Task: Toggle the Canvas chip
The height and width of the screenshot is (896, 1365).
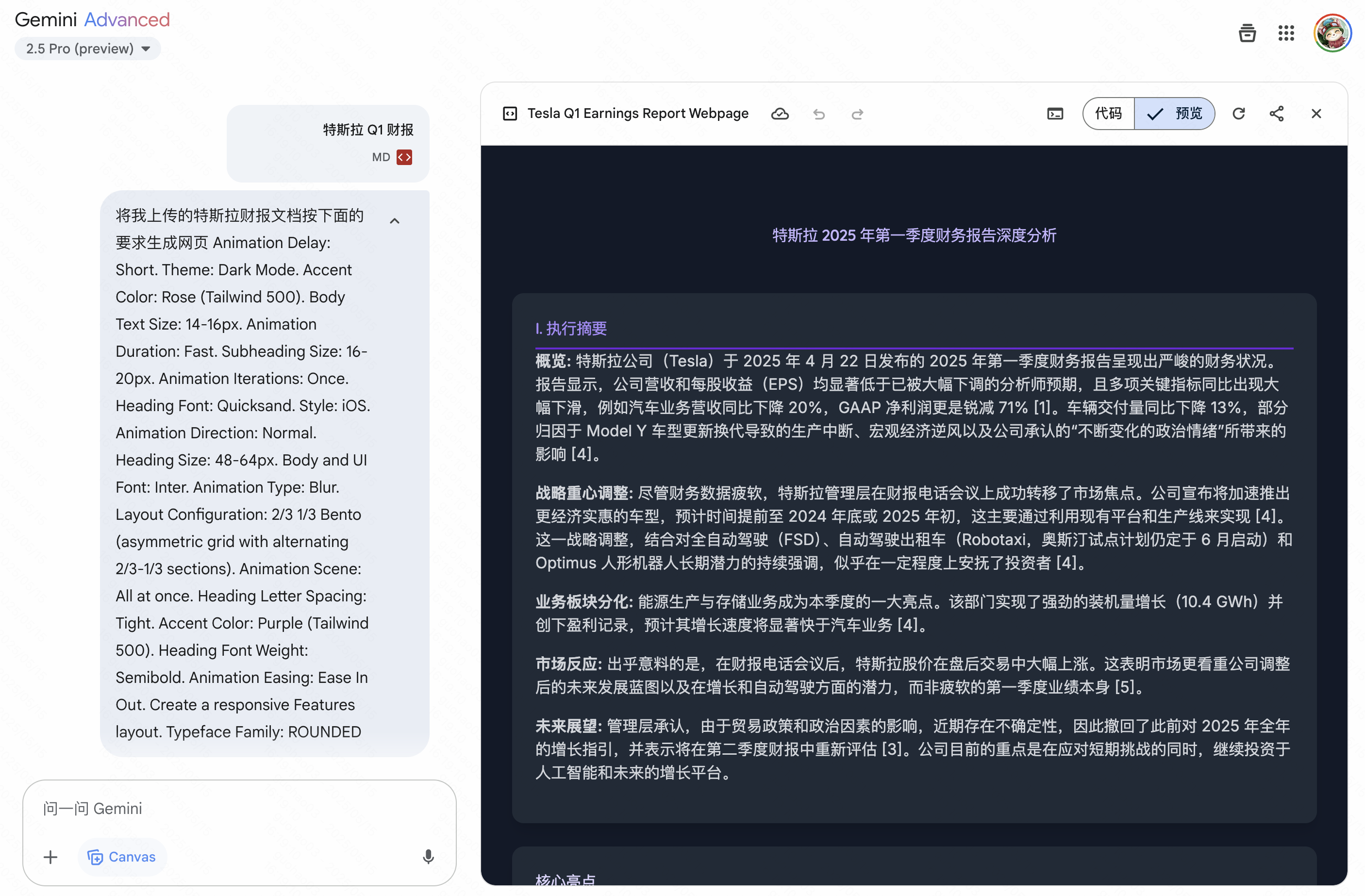Action: point(121,857)
